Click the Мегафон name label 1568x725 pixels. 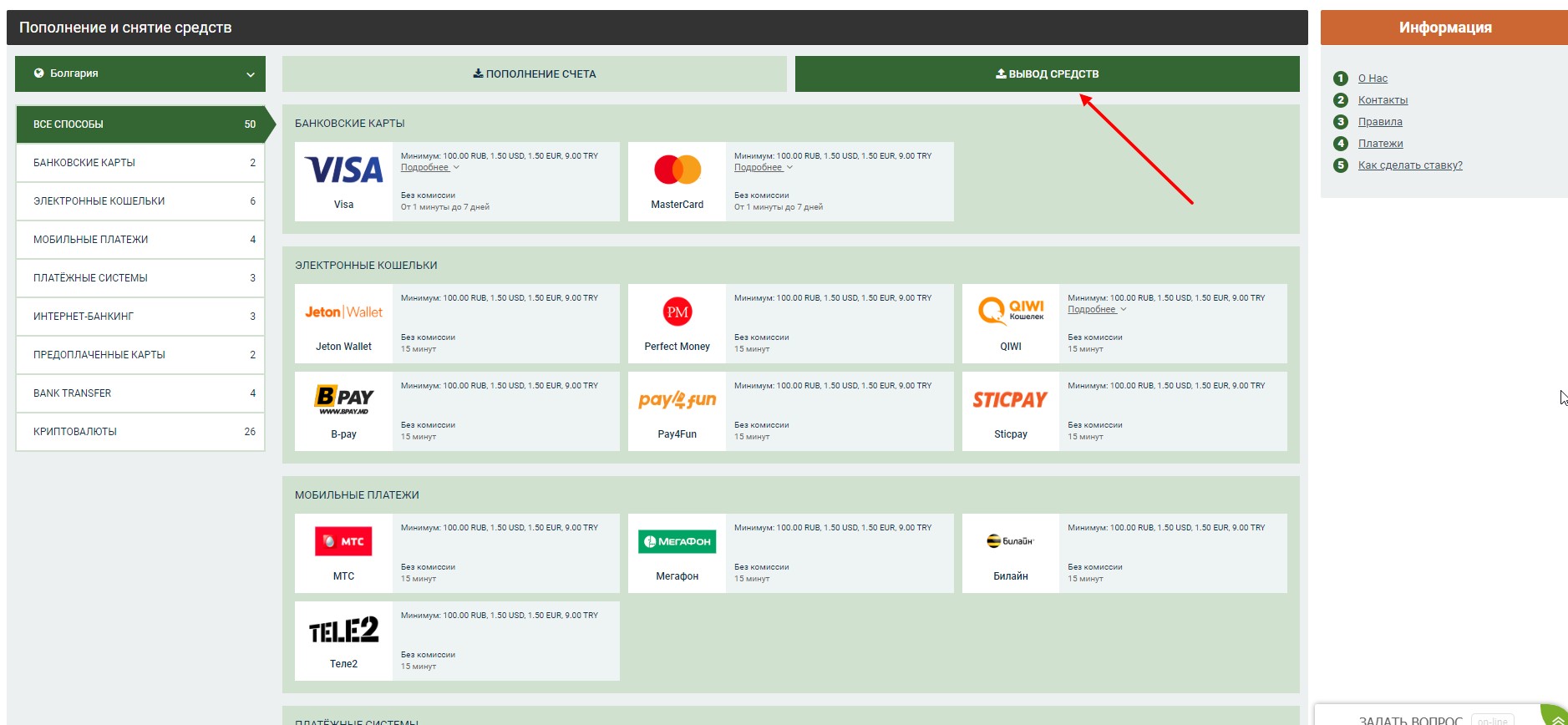point(677,576)
